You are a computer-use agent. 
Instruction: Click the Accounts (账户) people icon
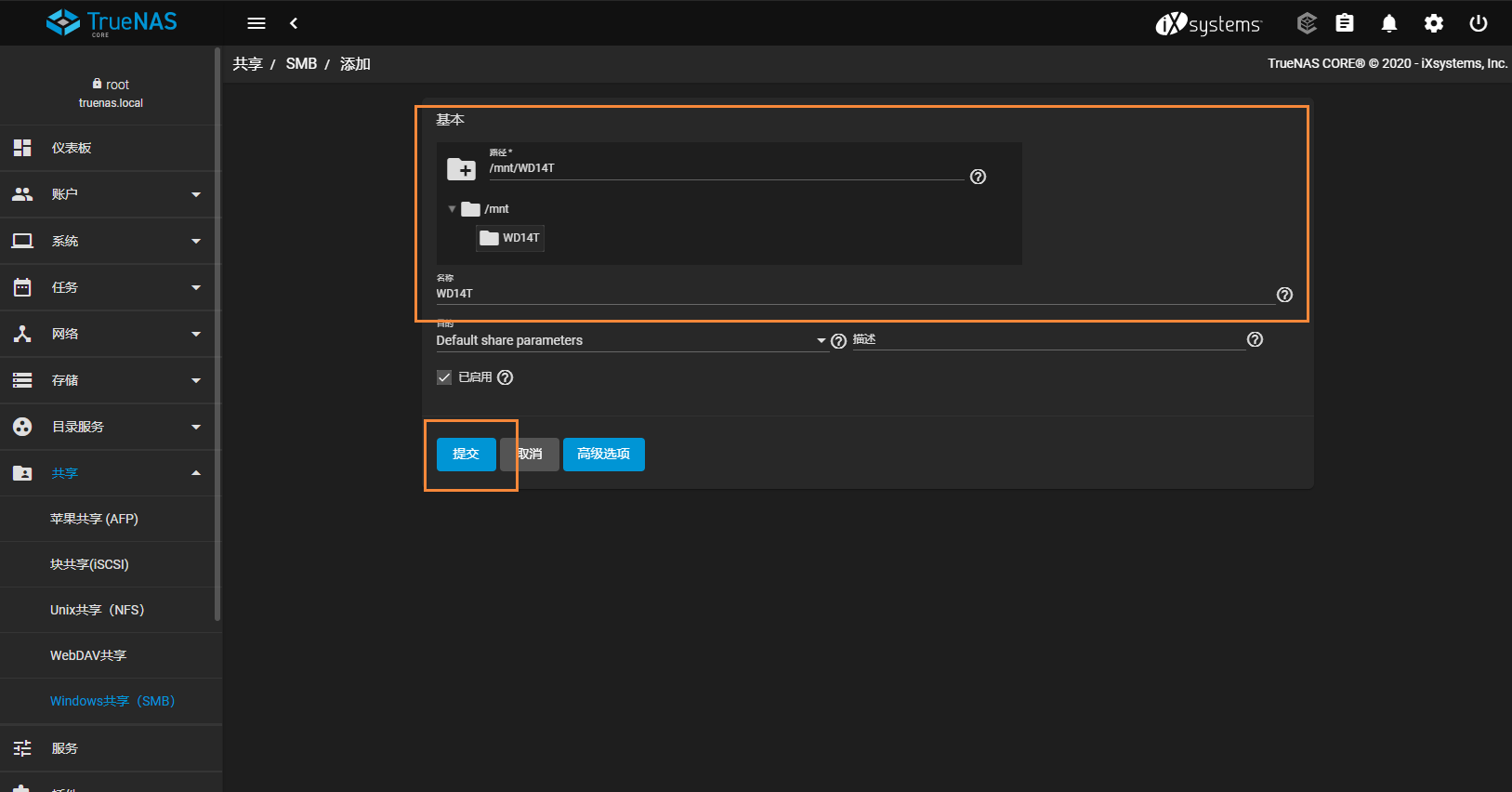pyautogui.click(x=22, y=194)
